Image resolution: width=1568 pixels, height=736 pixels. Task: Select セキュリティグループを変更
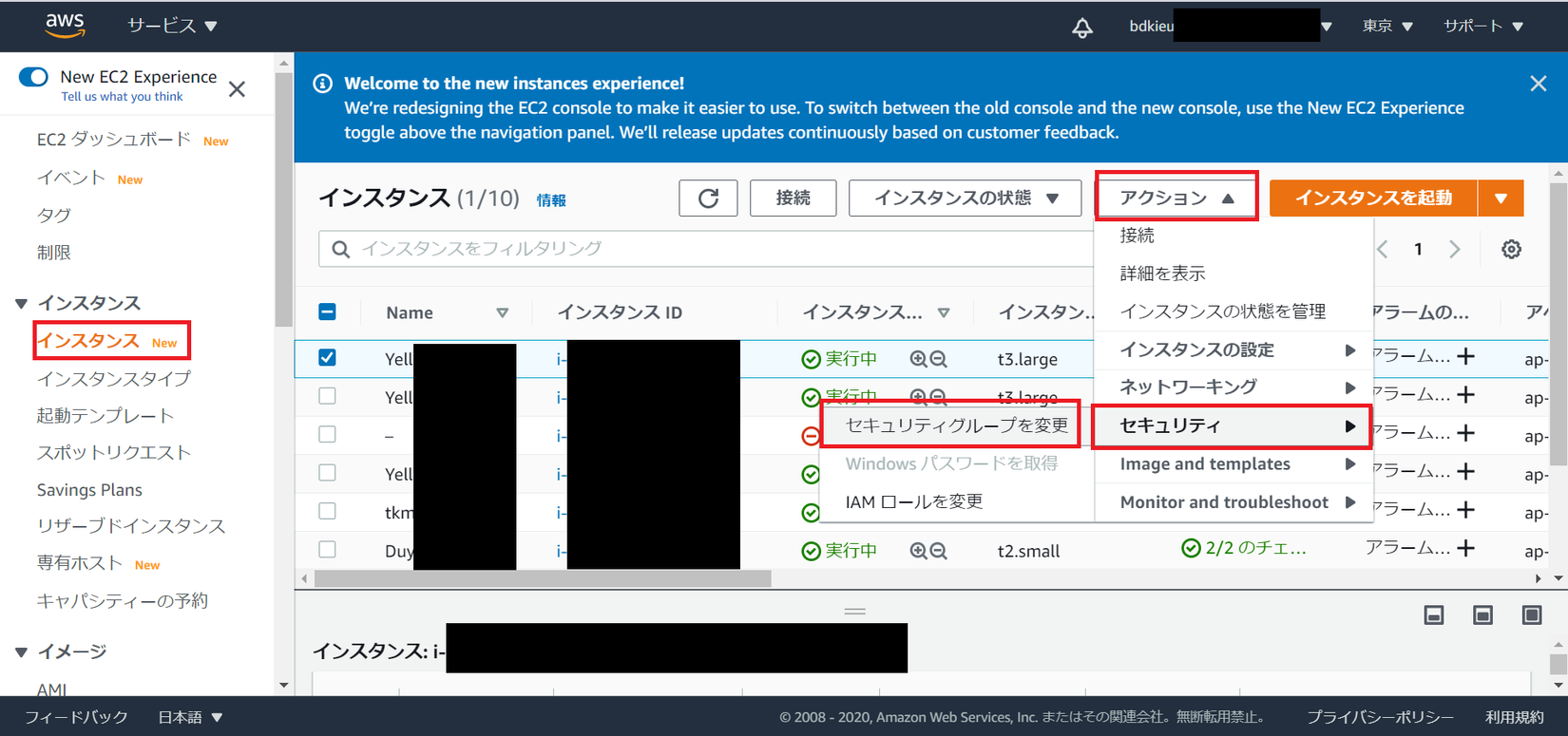coord(956,425)
